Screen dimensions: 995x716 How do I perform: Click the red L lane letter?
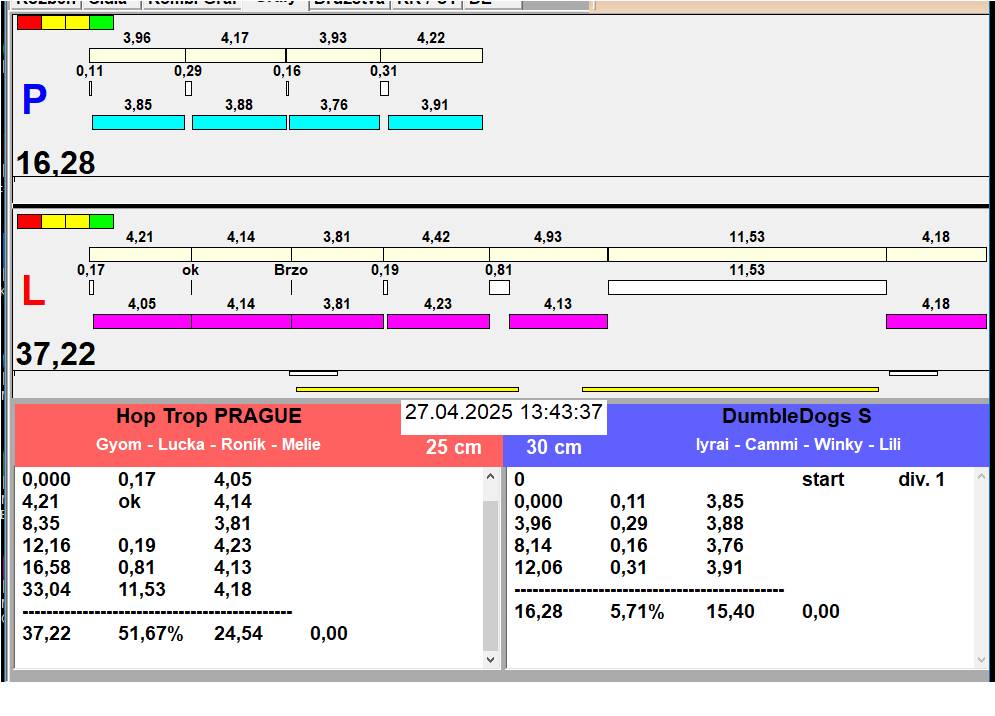(x=33, y=292)
